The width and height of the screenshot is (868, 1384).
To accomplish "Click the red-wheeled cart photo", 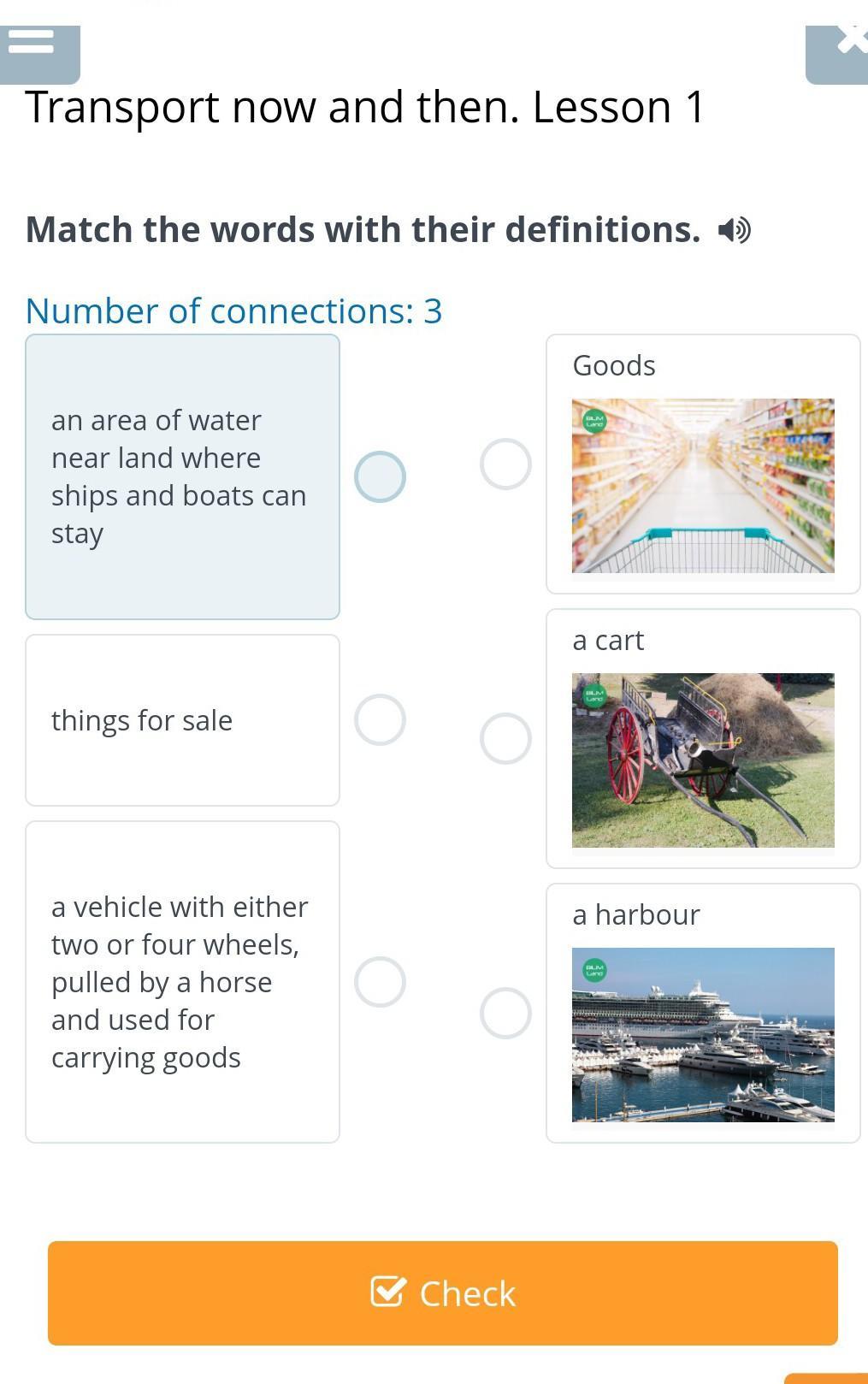I will 703,760.
